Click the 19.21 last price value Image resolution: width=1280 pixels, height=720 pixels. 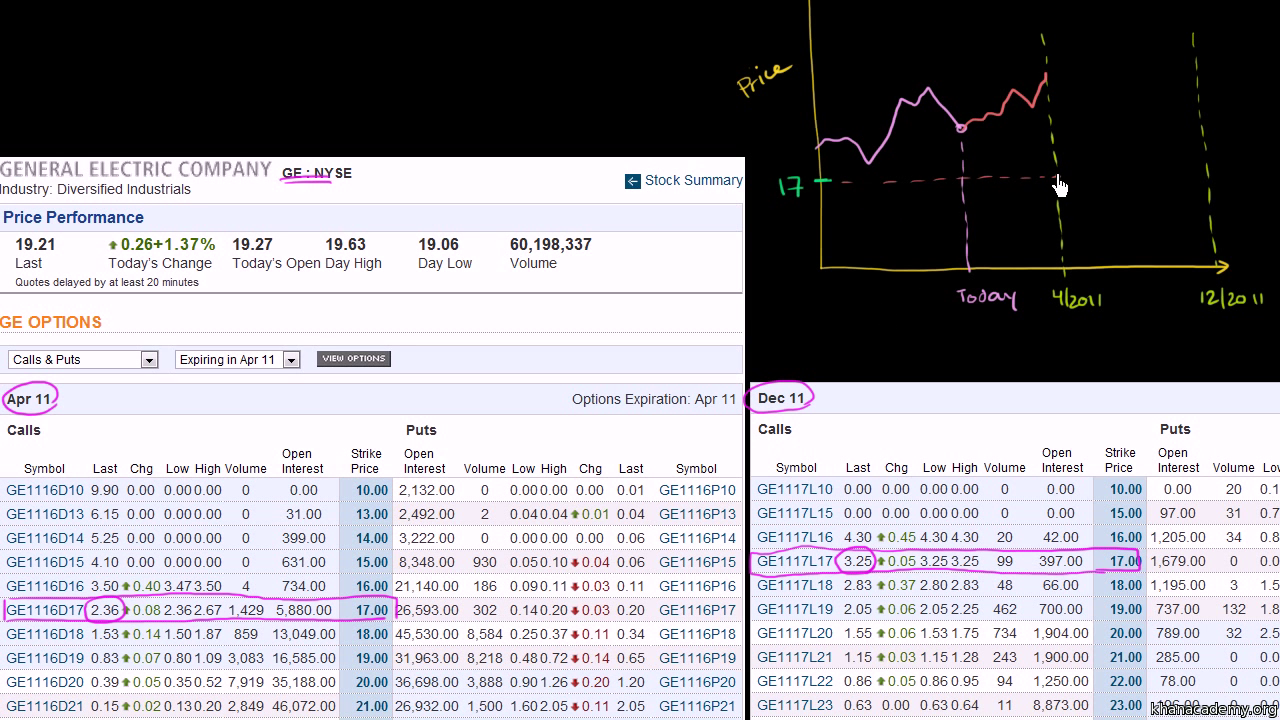point(35,244)
